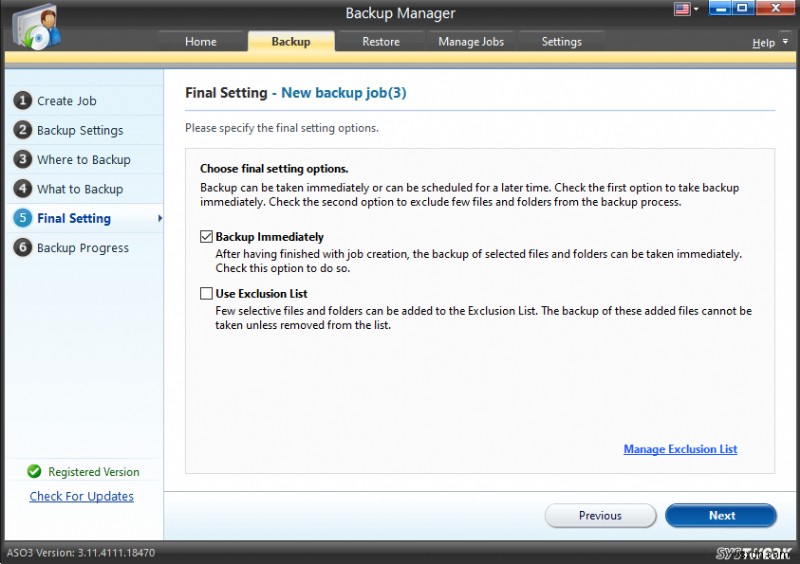Go to the Create Job step
This screenshot has height=564, width=800.
point(66,101)
